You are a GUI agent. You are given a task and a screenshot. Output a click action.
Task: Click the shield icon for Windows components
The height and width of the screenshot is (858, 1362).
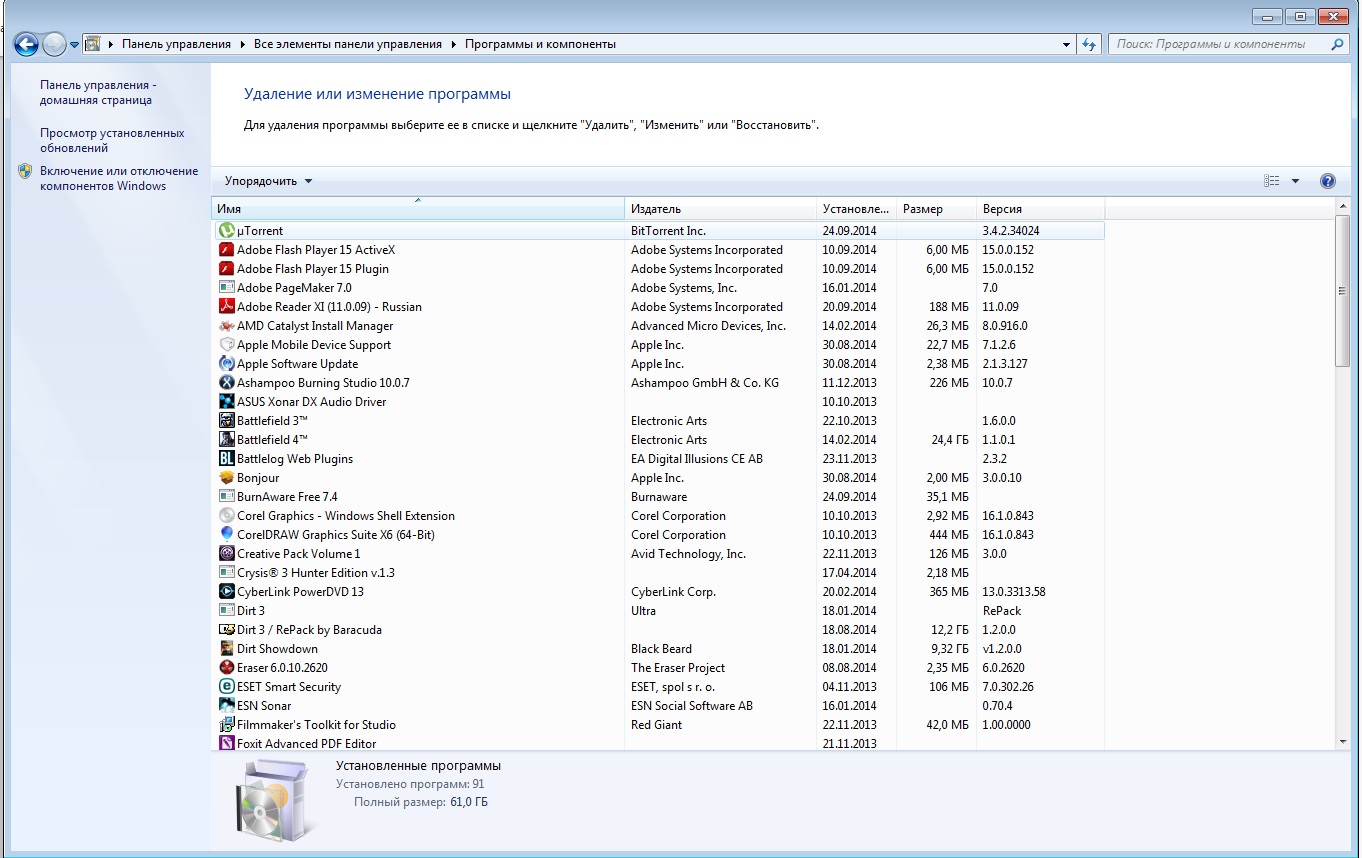tap(25, 171)
